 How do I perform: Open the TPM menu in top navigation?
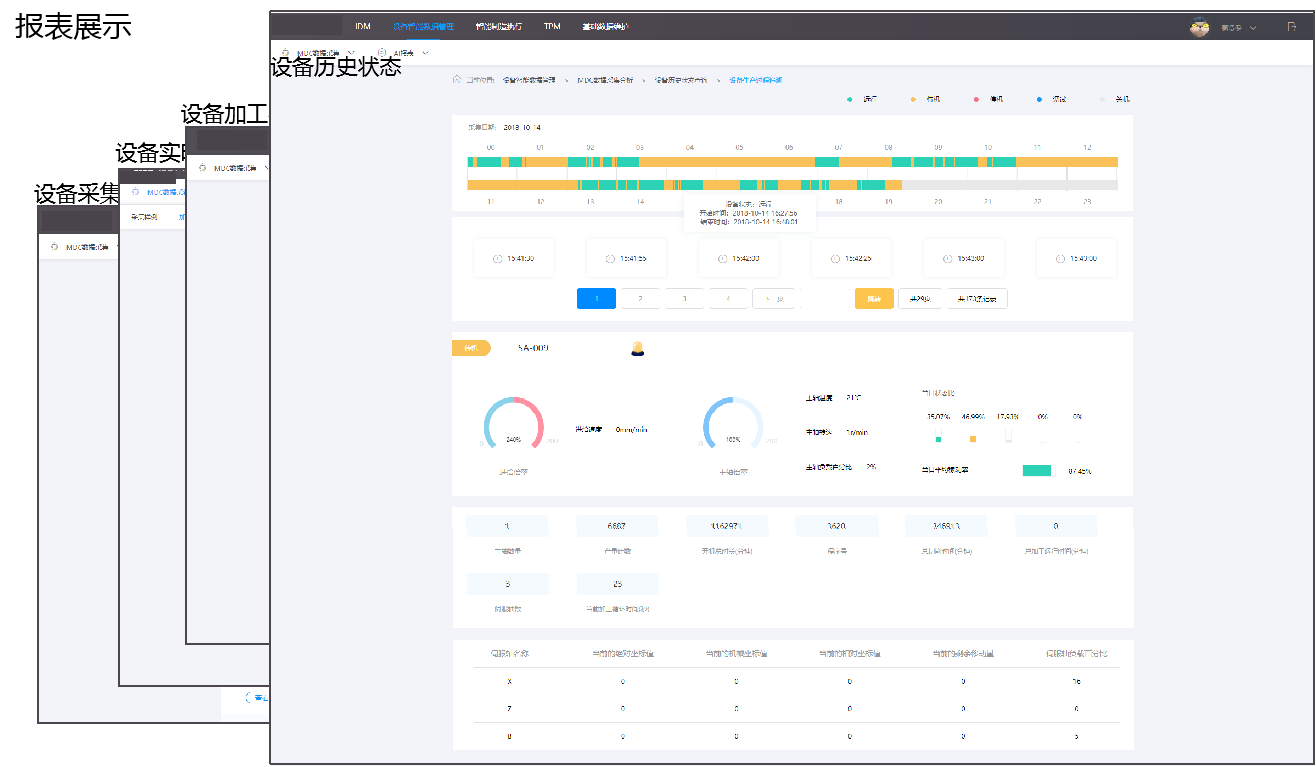pyautogui.click(x=552, y=27)
